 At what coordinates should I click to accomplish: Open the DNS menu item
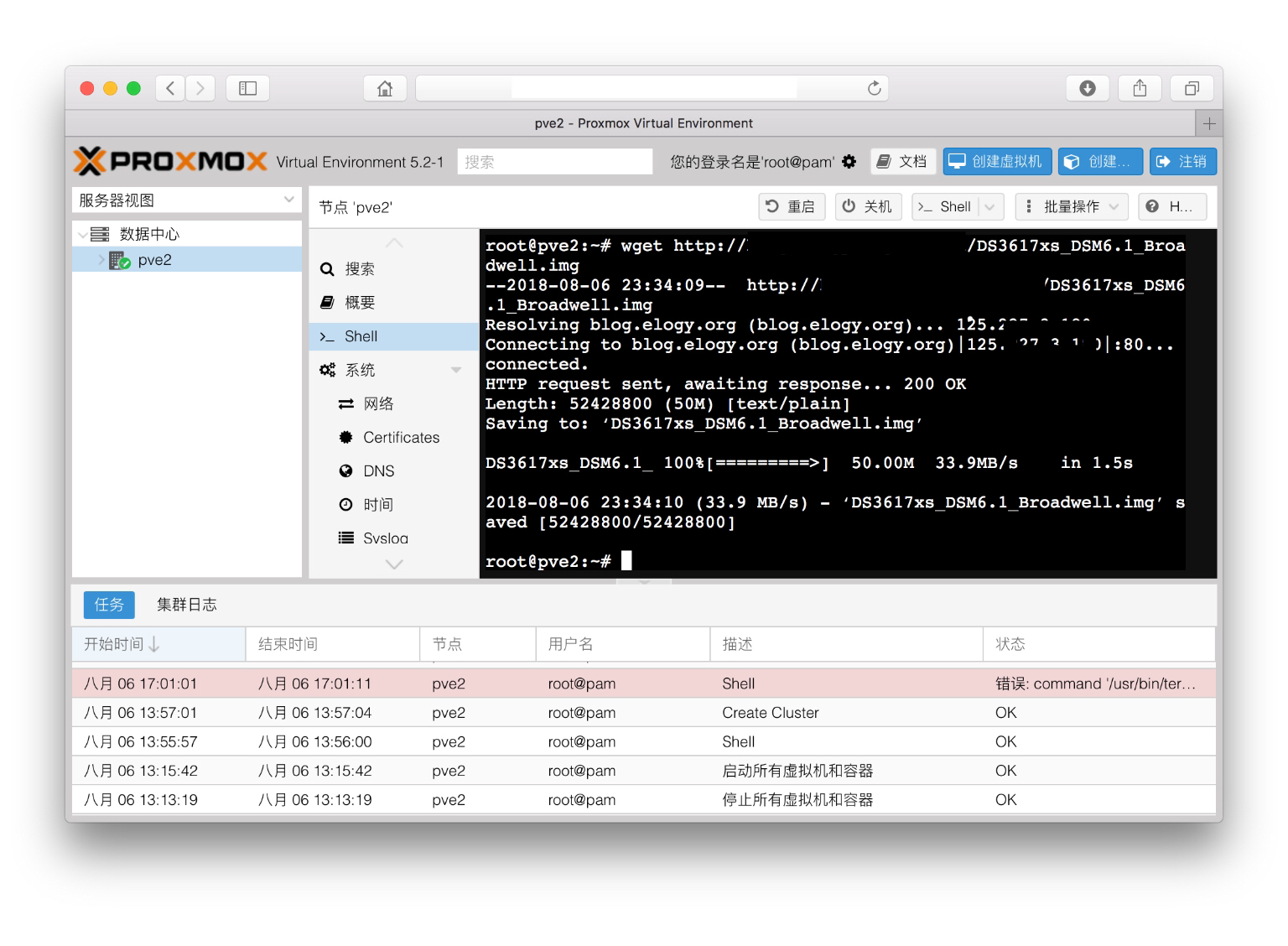click(393, 470)
